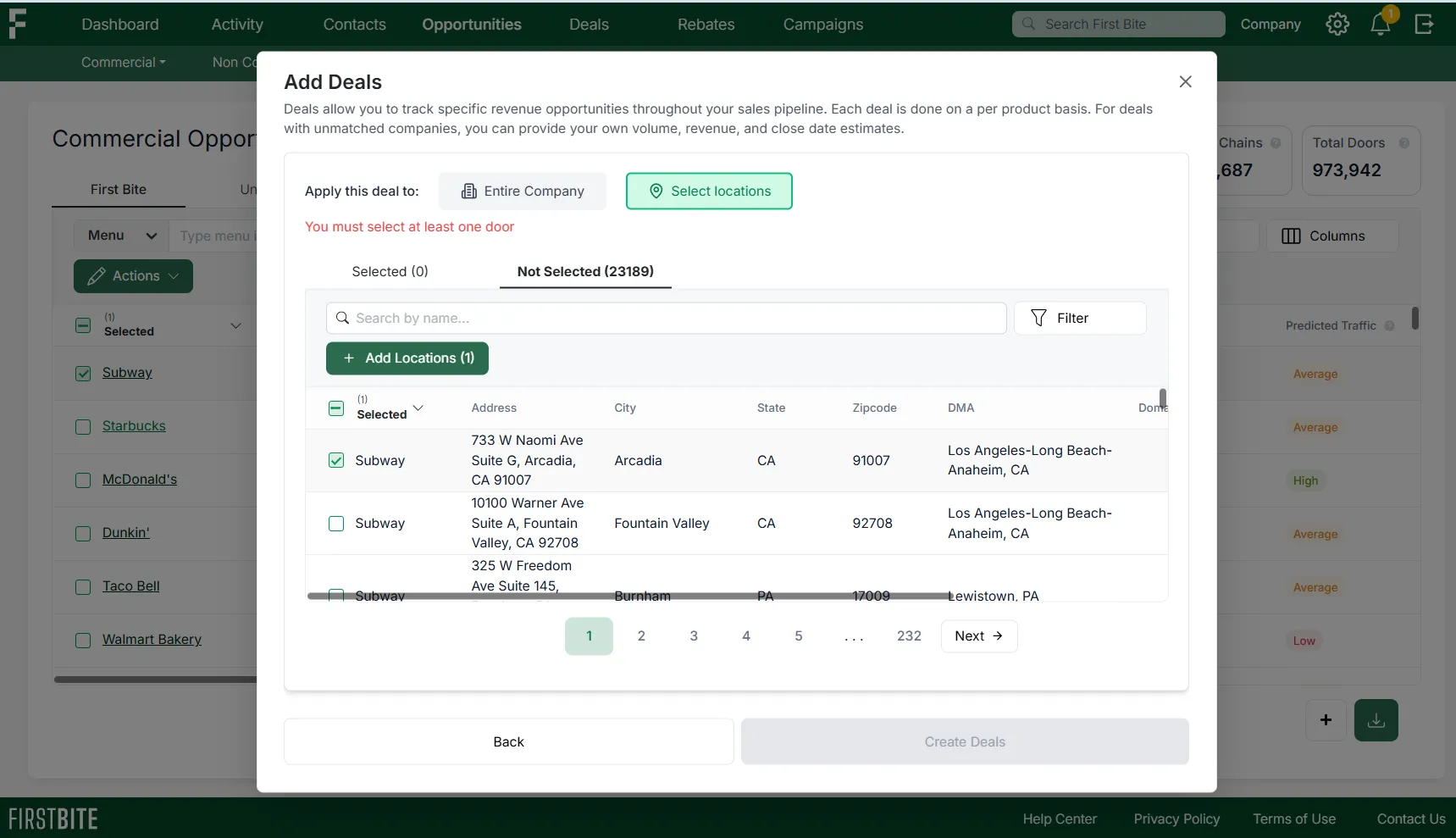Click the First Bite F logo

pyautogui.click(x=17, y=24)
